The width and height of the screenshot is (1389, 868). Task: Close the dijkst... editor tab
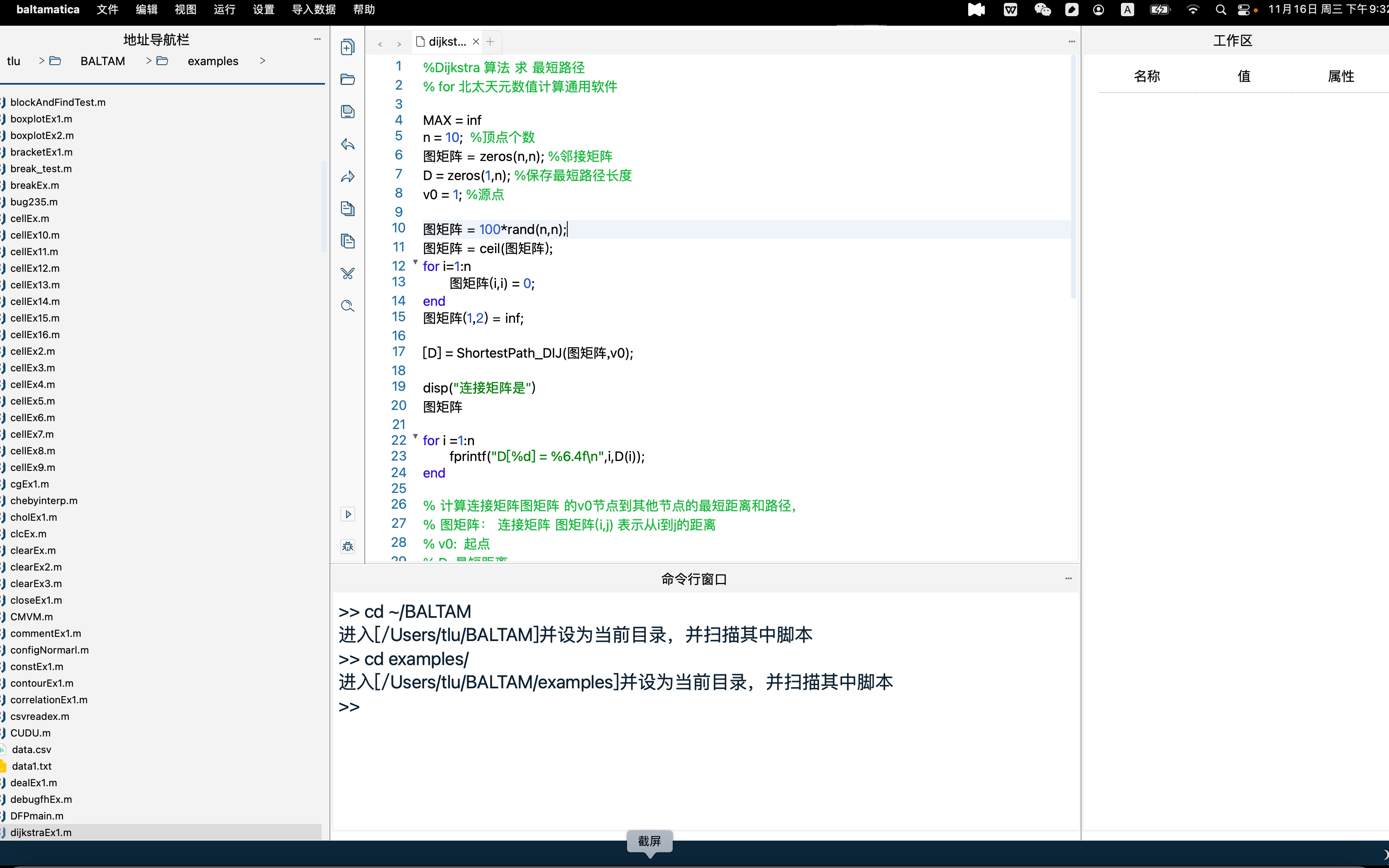pos(476,41)
